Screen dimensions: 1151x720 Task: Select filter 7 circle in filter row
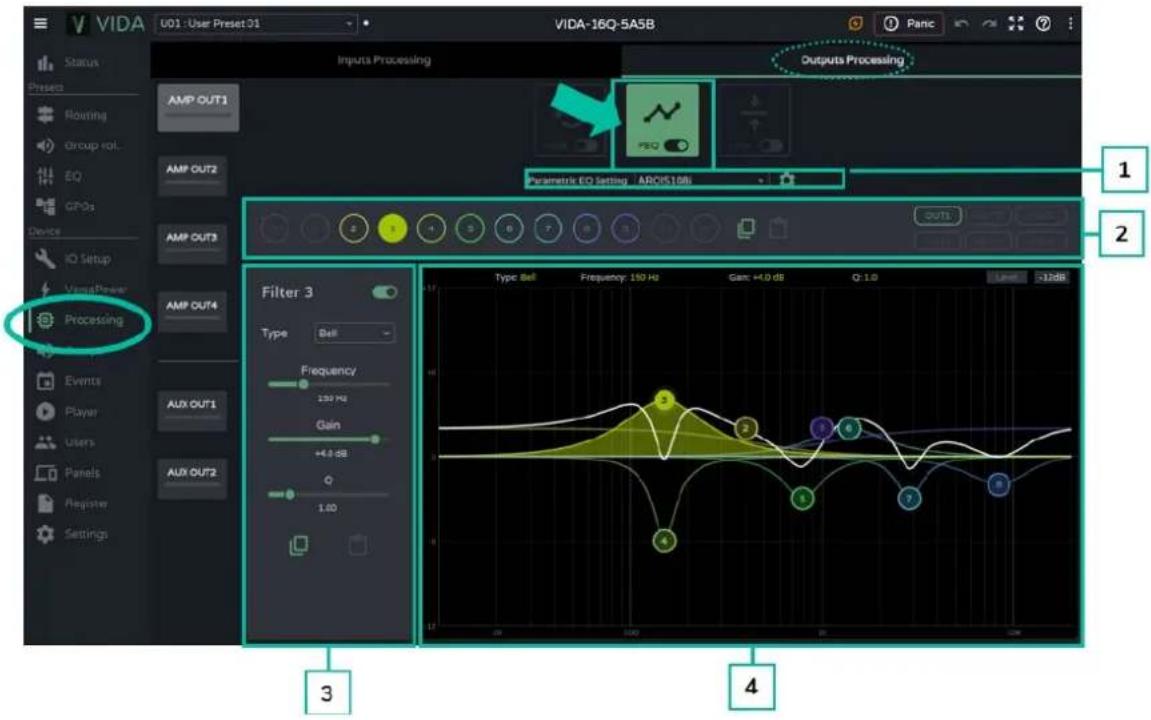[548, 229]
